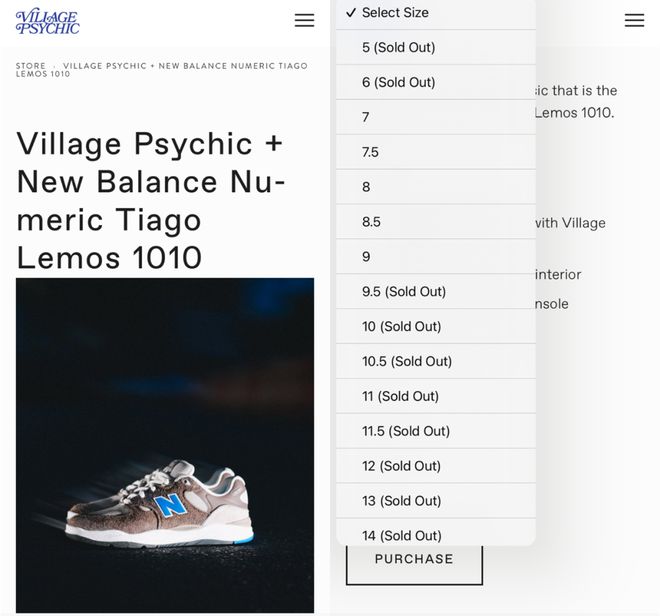Select size 9.5 (Sold Out) entry
The width and height of the screenshot is (660, 616).
436,291
